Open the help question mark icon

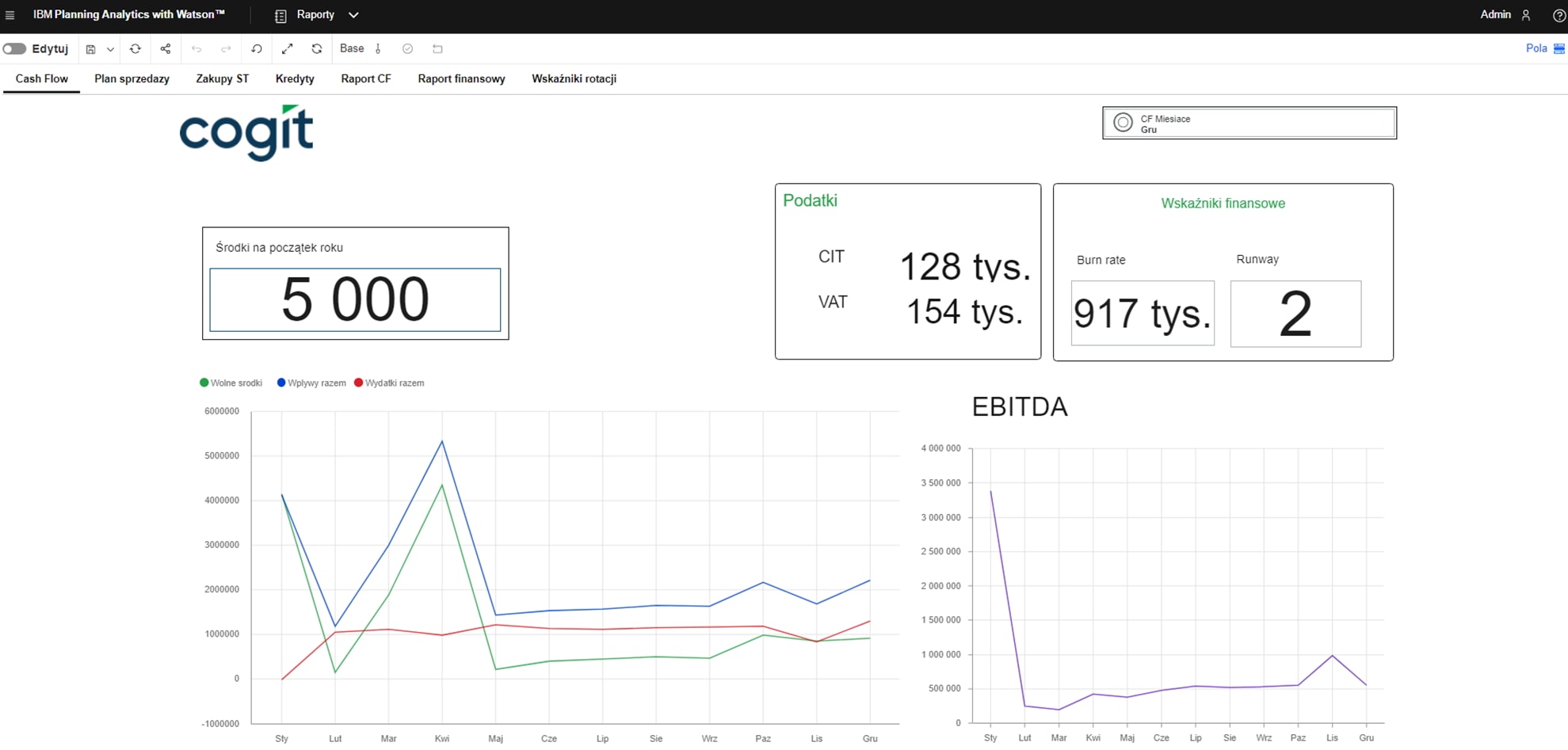(x=1558, y=15)
